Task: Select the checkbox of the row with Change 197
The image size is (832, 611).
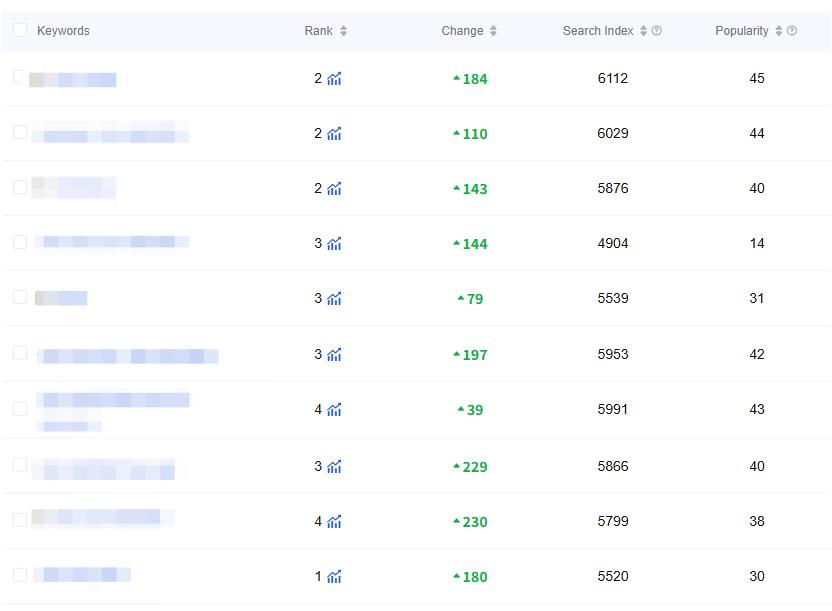Action: (x=20, y=353)
